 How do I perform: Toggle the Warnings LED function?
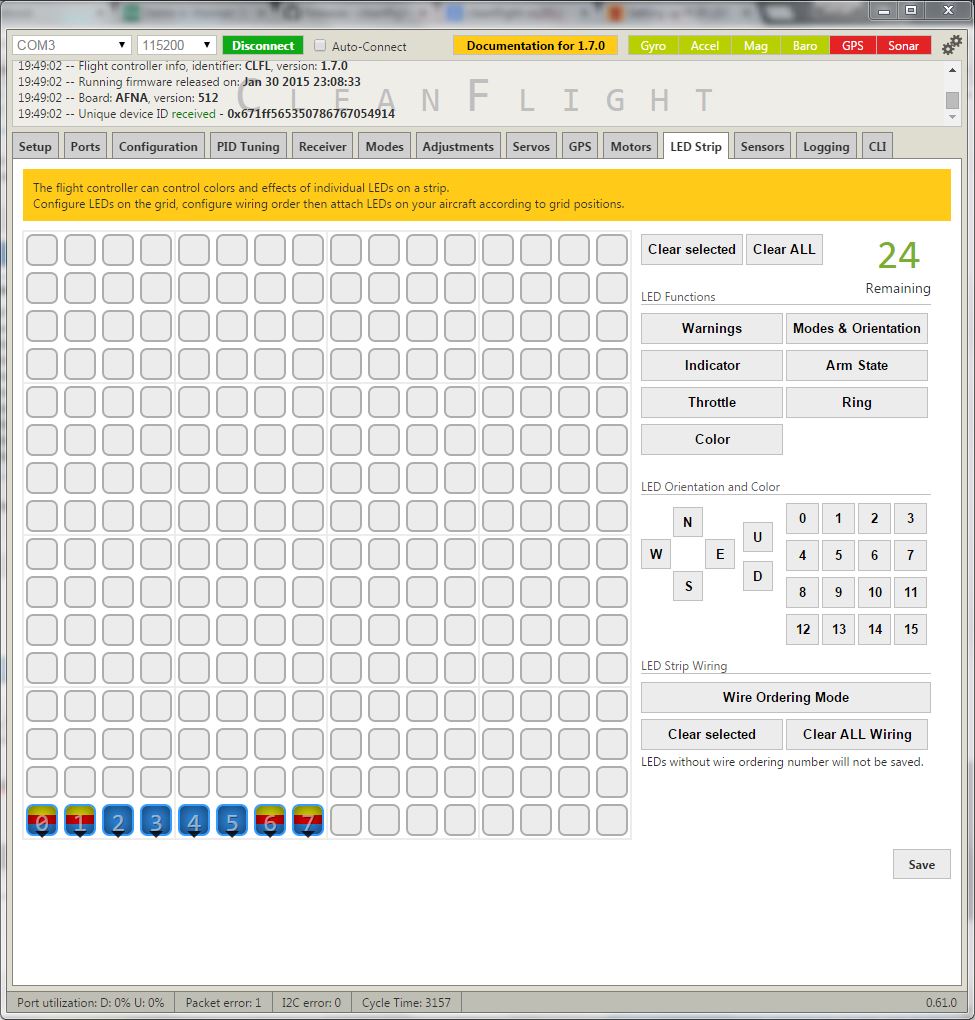point(711,328)
